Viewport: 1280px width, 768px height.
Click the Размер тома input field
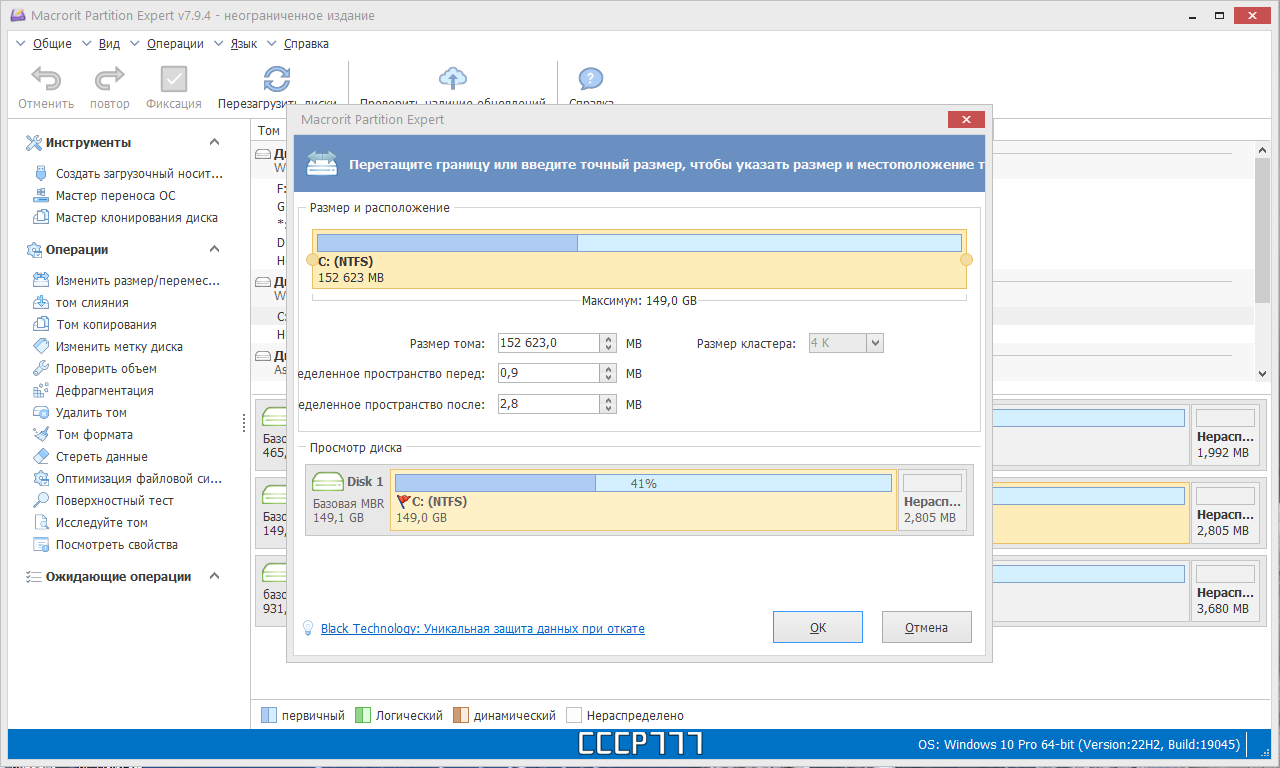click(x=548, y=343)
